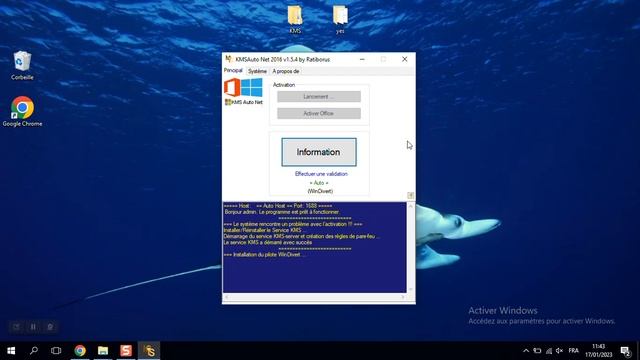Click the network signal tray icon

(549, 351)
